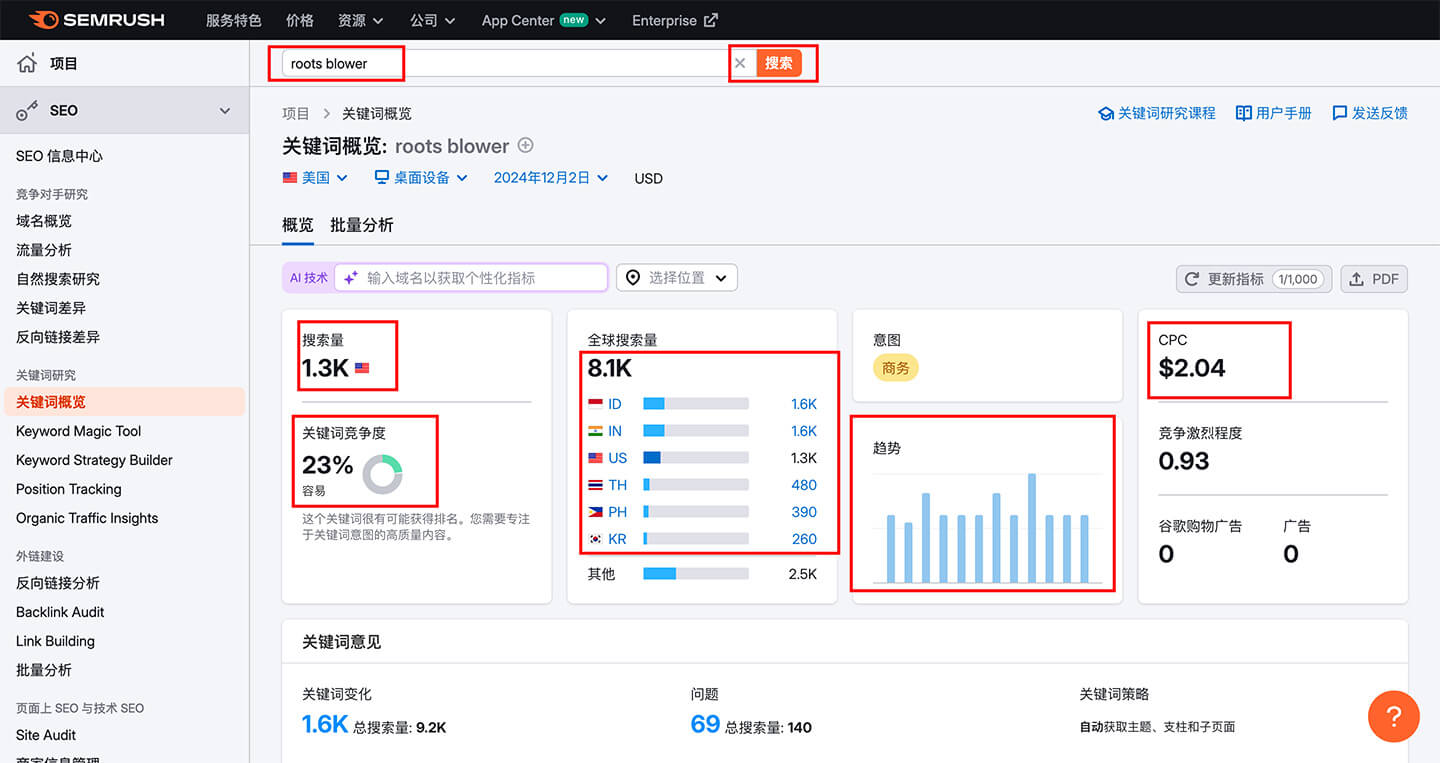The height and width of the screenshot is (763, 1440).
Task: Open the 2024年12月2日 date dropdown
Action: (551, 177)
